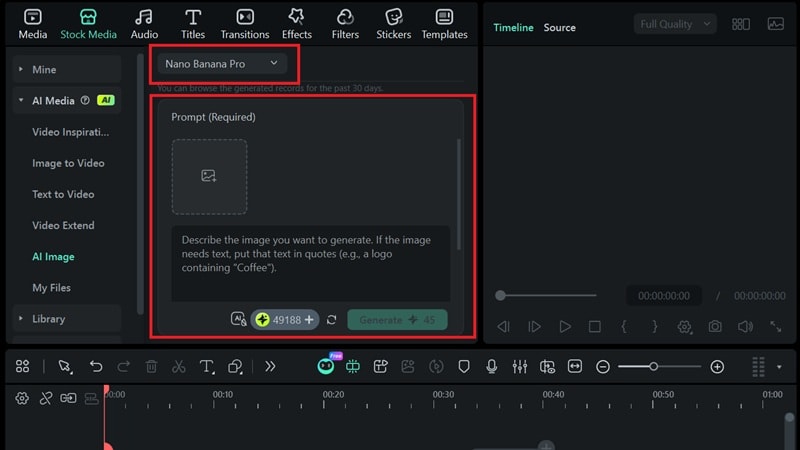Open the Media tab
800x450 pixels.
click(33, 24)
